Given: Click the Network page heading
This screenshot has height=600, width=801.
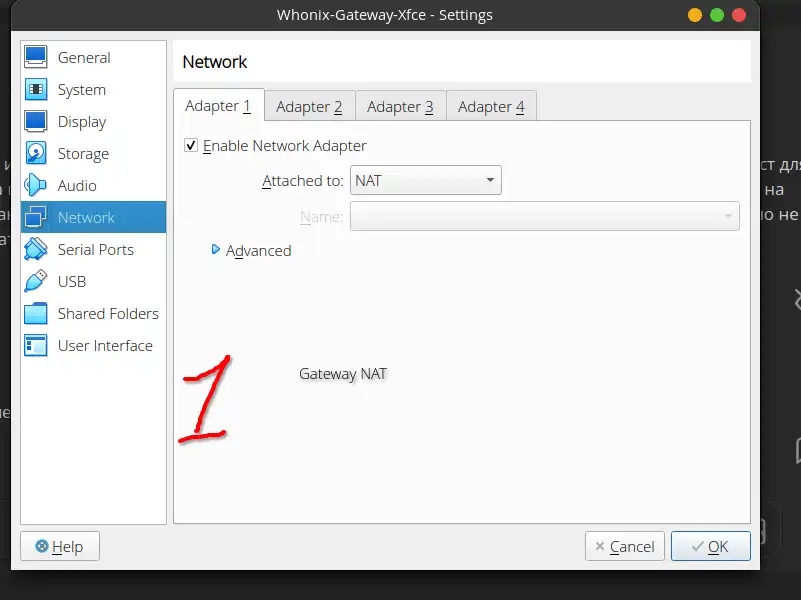Looking at the screenshot, I should 215,62.
